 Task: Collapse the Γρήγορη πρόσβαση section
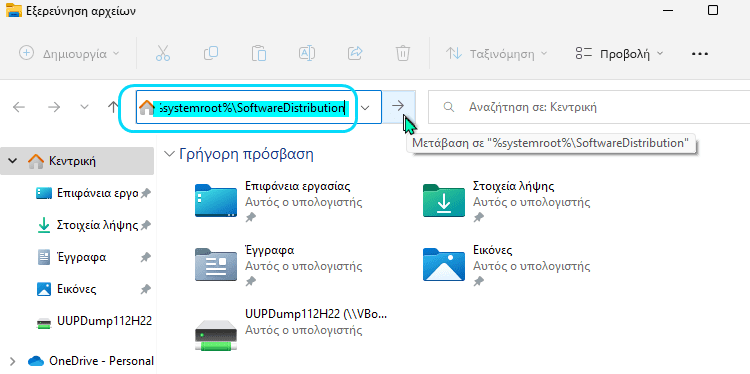coord(169,154)
